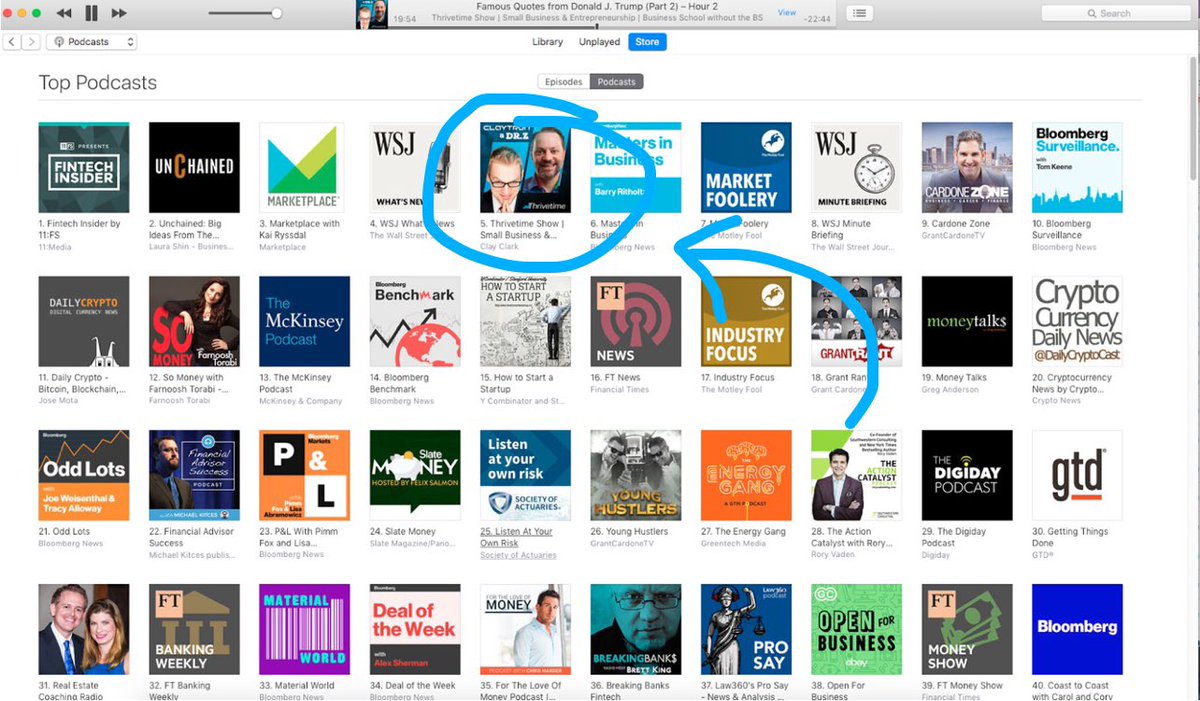Click the "9. Cardone Zone" title

(956, 224)
